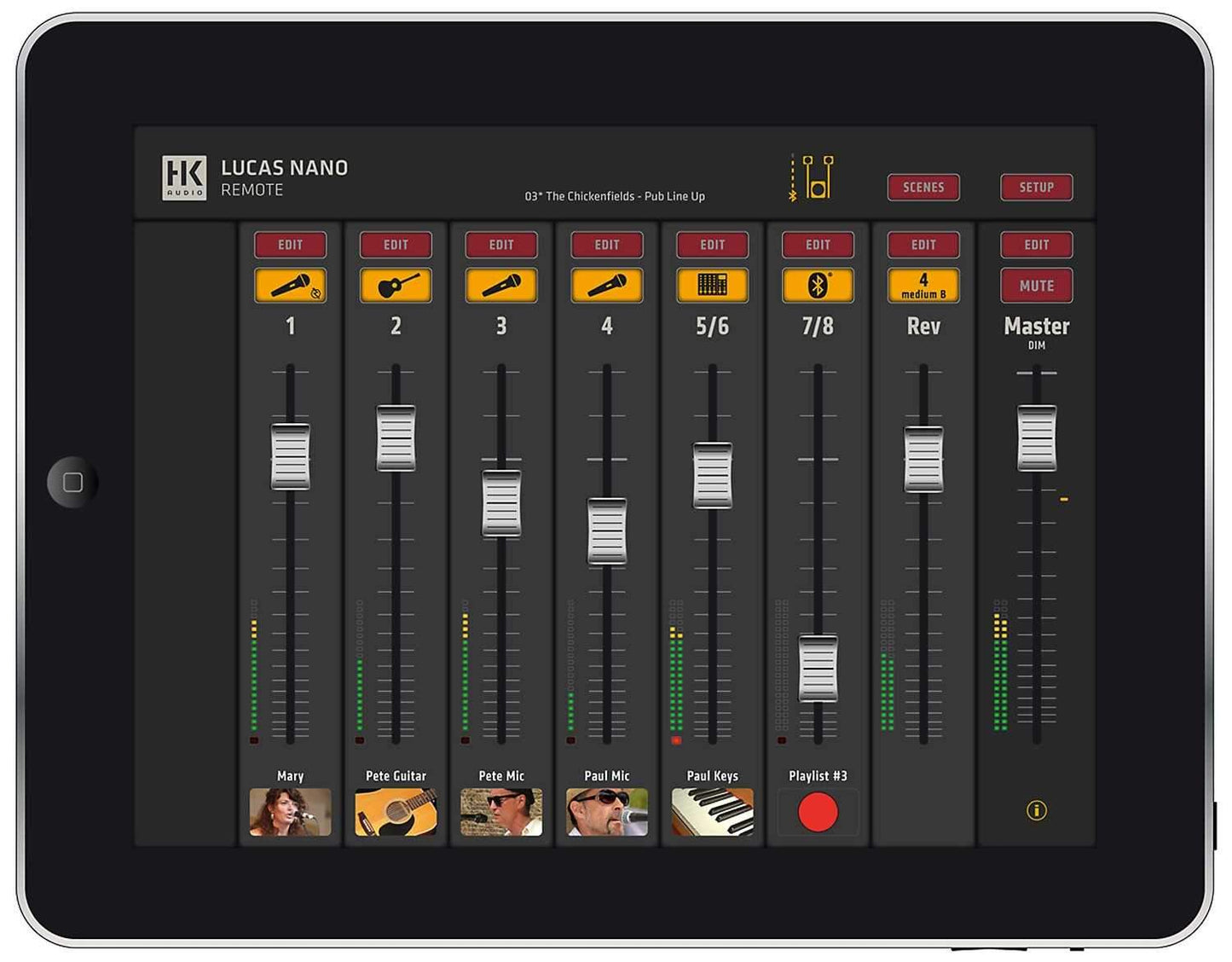Edit channel 4 settings
The width and height of the screenshot is (1232, 962).
tap(607, 245)
